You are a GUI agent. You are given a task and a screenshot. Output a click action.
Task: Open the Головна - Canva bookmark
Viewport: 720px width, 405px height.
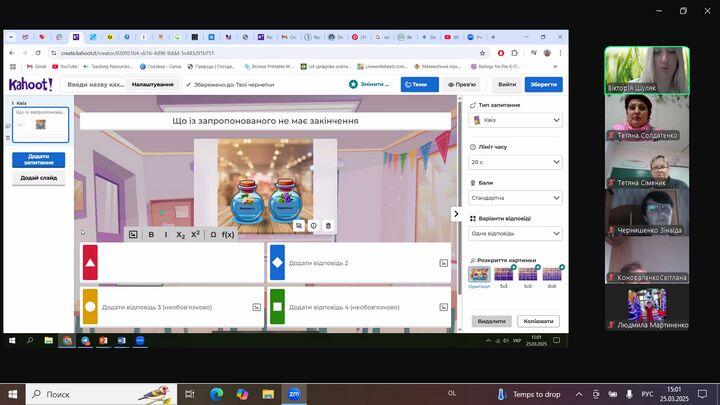point(161,67)
